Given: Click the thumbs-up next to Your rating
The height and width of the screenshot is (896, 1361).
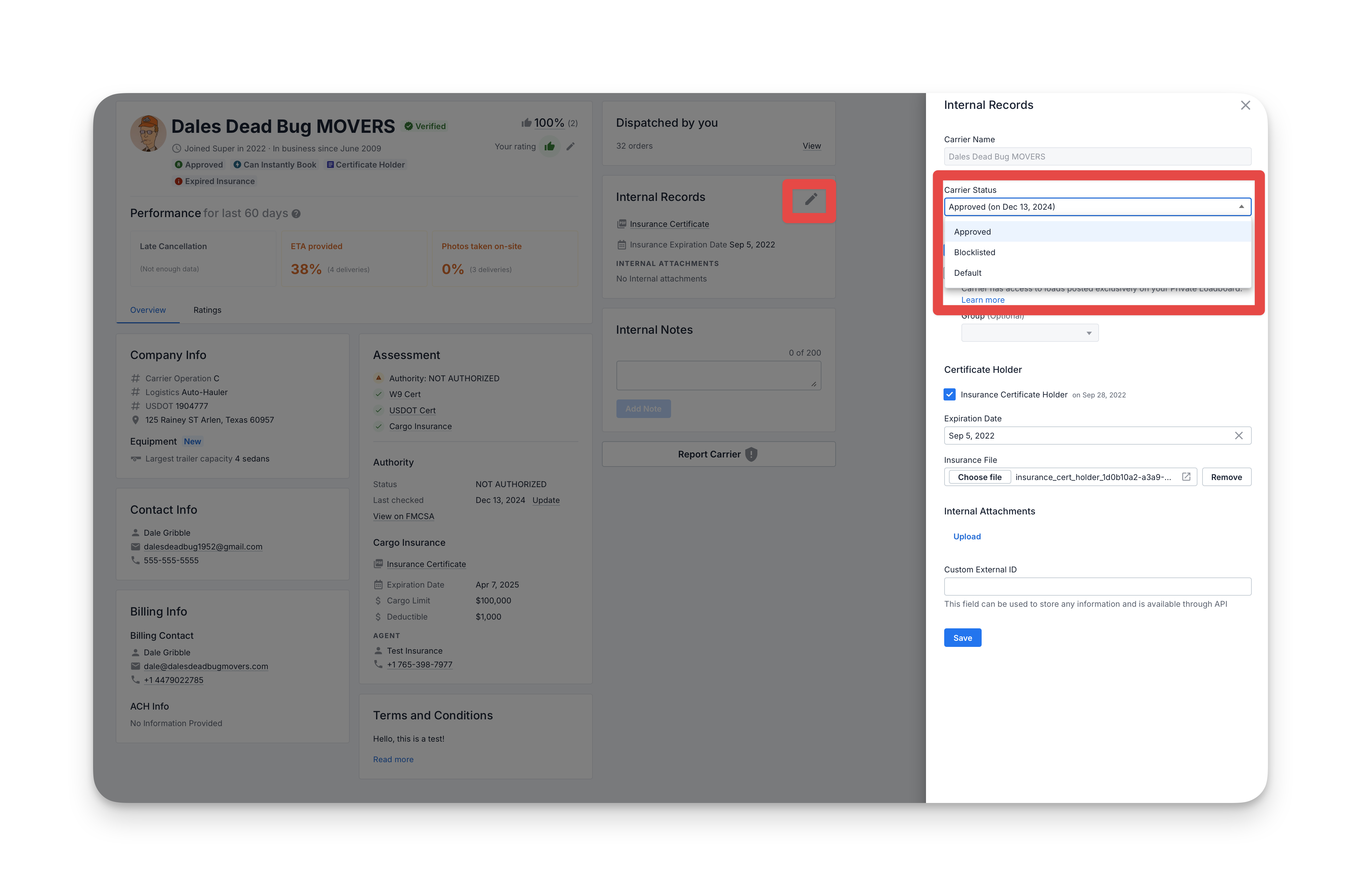Looking at the screenshot, I should (x=550, y=146).
